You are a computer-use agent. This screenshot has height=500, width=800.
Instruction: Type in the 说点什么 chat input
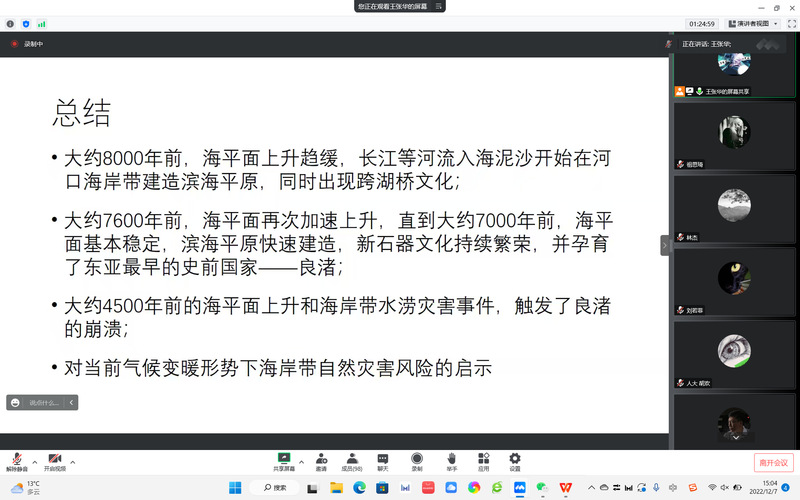pos(45,402)
